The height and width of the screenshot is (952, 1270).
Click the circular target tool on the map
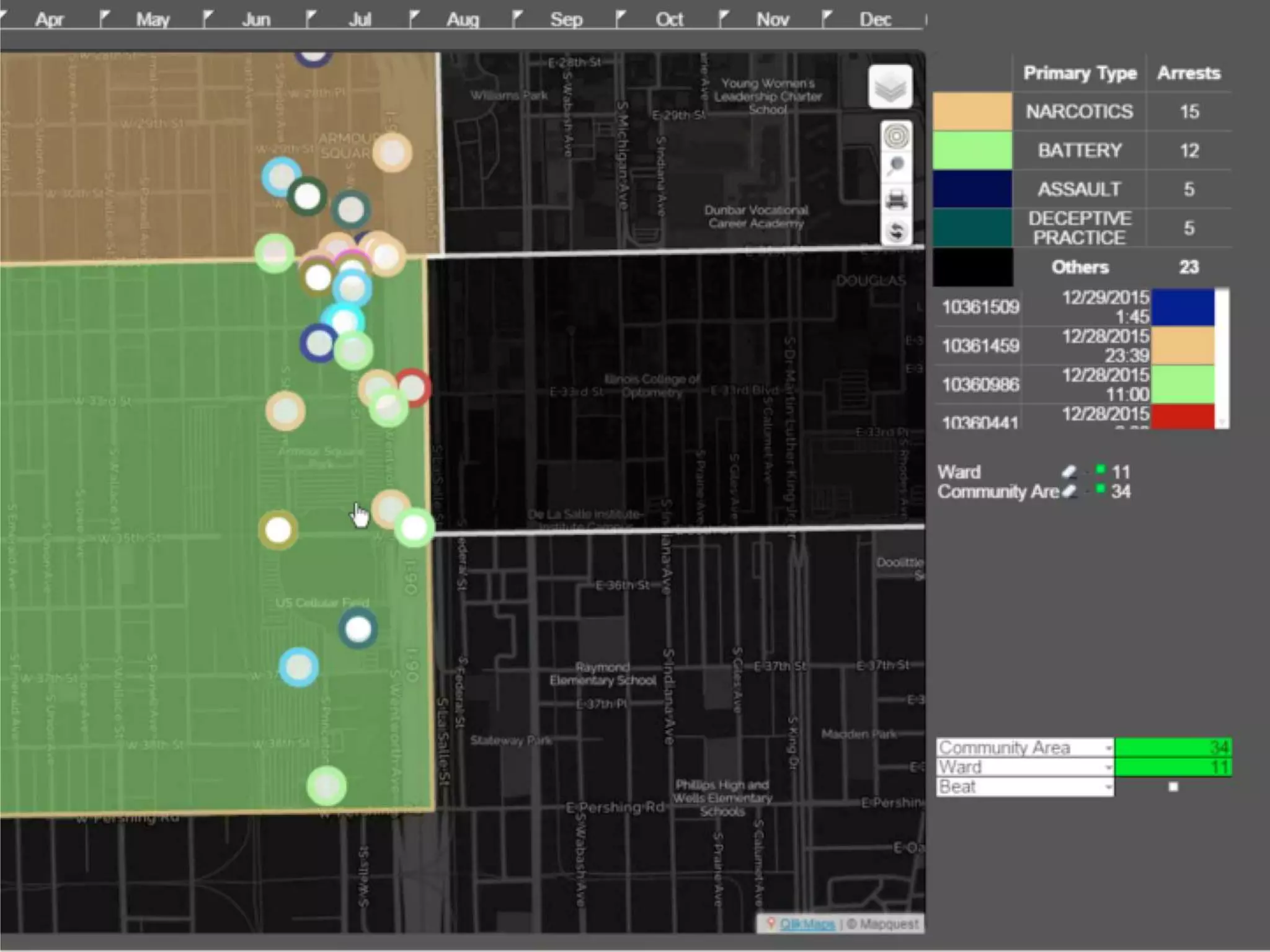(x=896, y=136)
